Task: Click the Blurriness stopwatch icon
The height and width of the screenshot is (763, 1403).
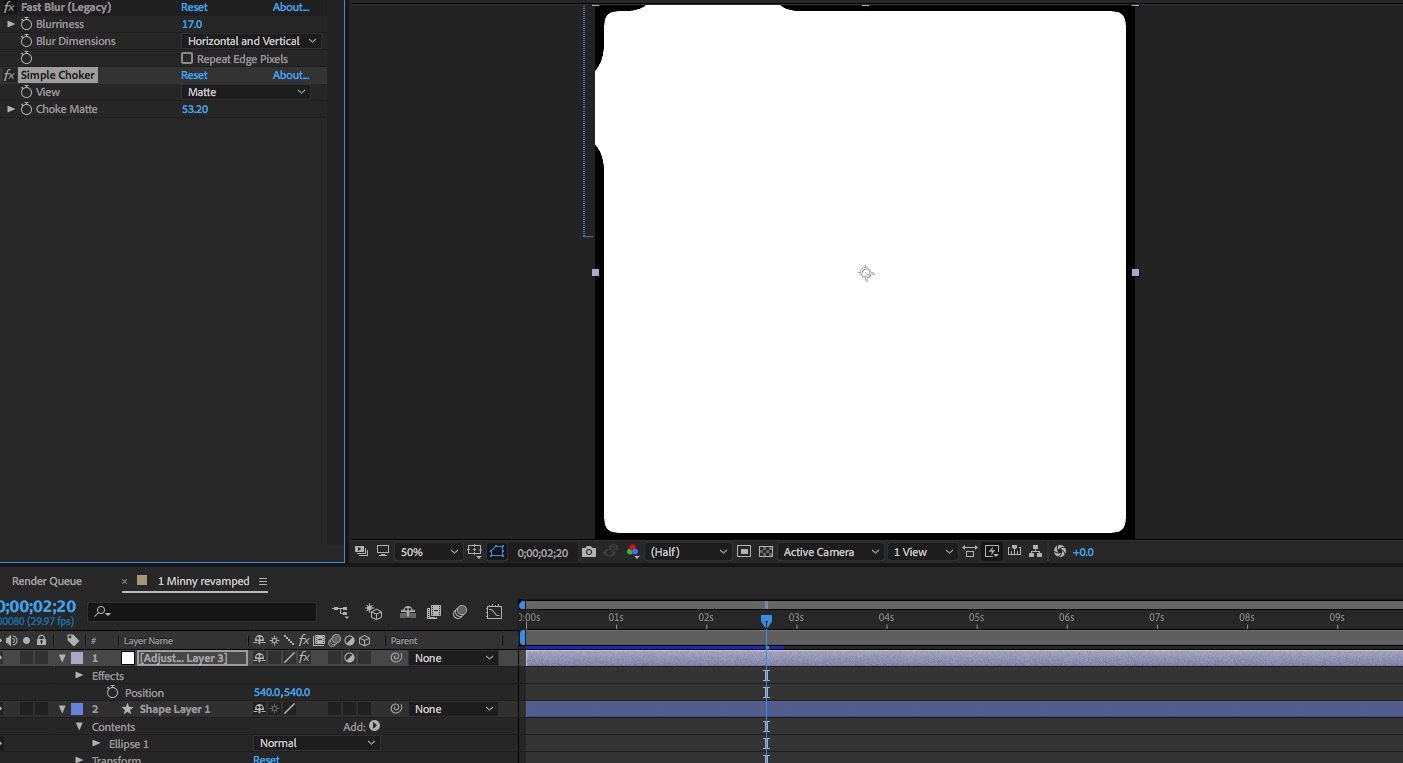Action: click(x=27, y=24)
